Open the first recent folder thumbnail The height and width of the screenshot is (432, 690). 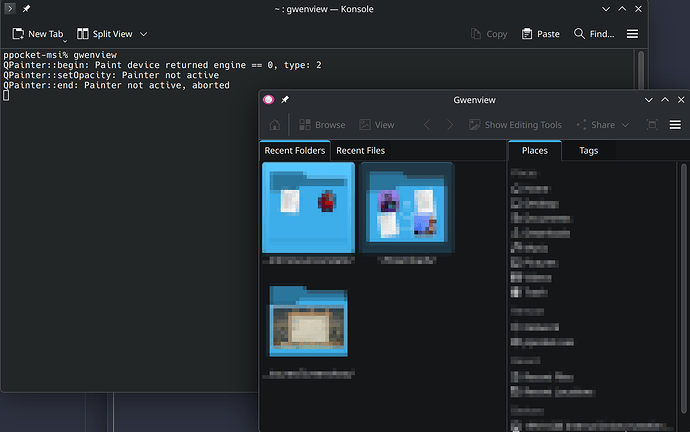[x=308, y=208]
